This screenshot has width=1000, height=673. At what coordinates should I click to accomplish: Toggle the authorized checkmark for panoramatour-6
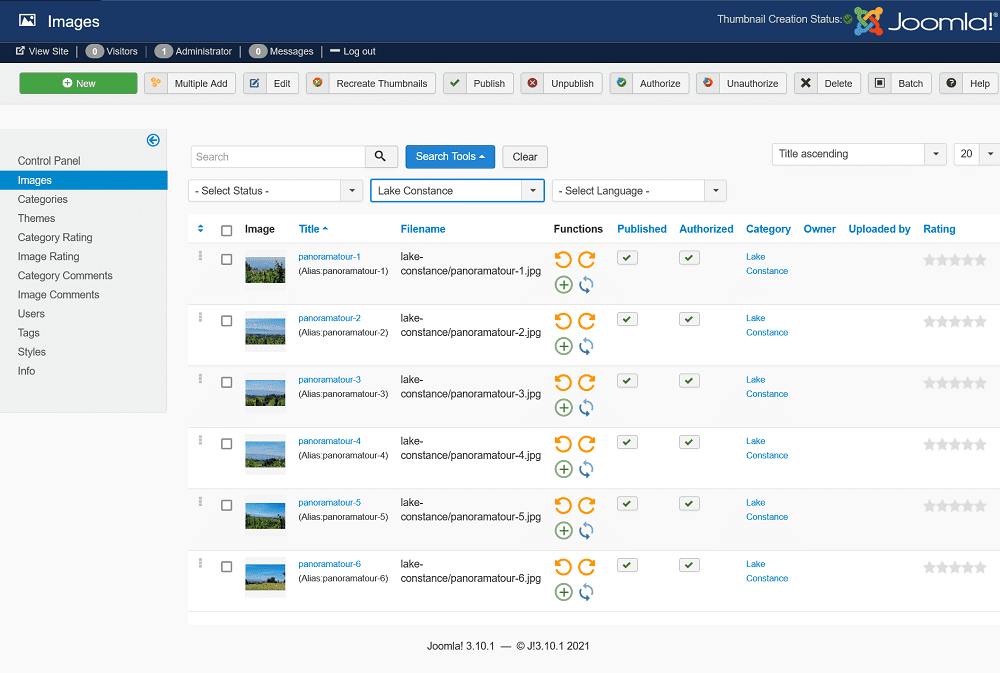click(x=689, y=565)
